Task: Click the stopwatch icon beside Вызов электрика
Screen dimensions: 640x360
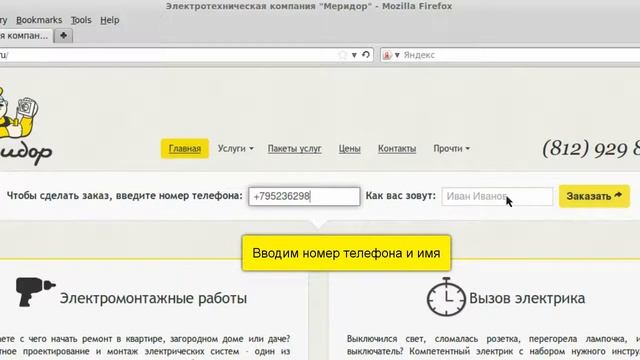Action: 446,297
